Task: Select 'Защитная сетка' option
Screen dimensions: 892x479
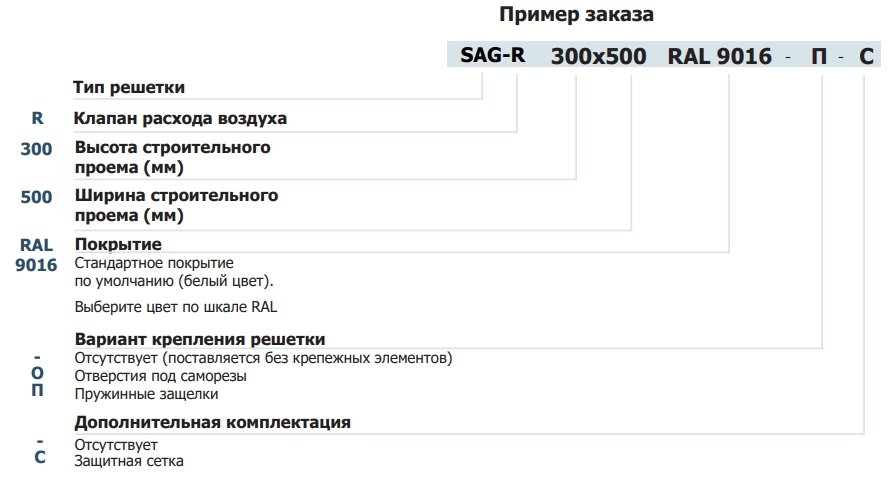Action: pyautogui.click(x=129, y=461)
